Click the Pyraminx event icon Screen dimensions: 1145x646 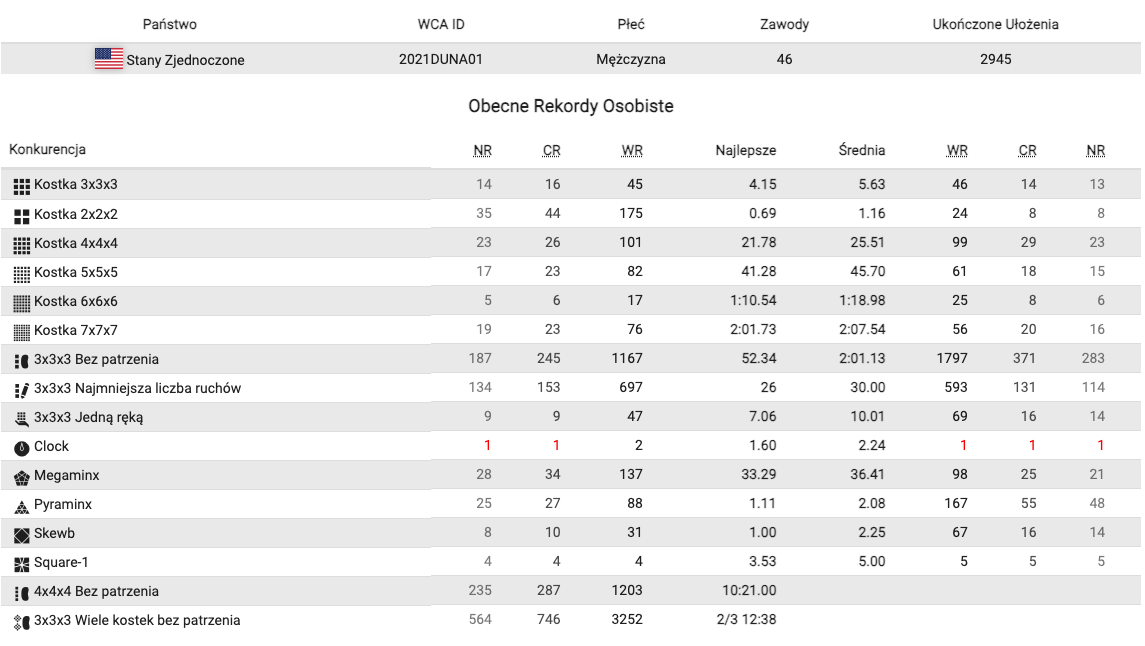[22, 505]
